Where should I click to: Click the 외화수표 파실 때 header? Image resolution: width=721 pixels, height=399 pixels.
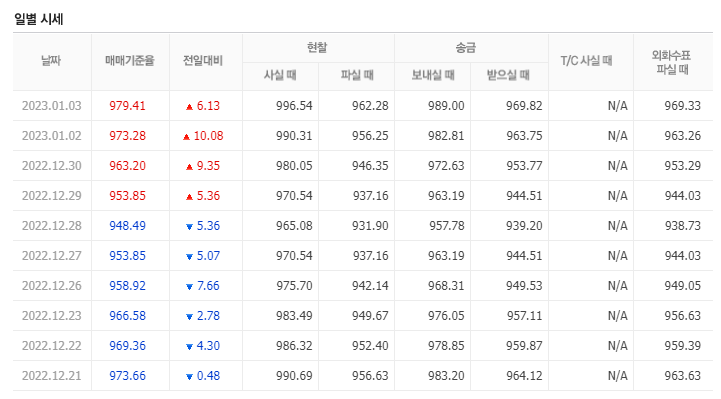(x=671, y=63)
